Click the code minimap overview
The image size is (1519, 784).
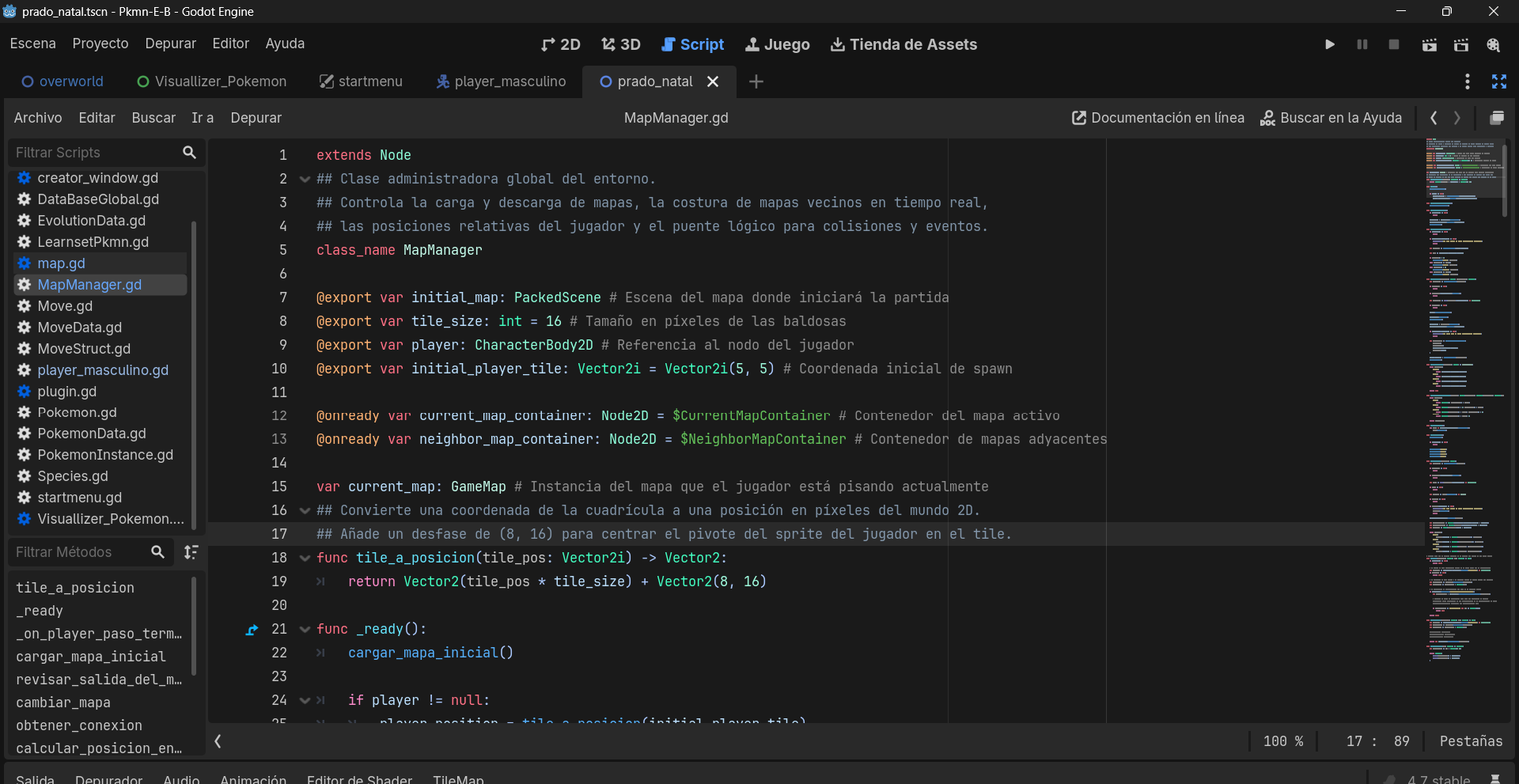[x=1463, y=400]
